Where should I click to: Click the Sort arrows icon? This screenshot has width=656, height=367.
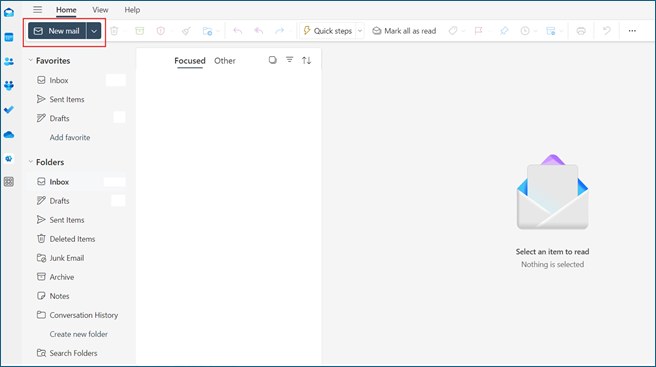point(307,60)
